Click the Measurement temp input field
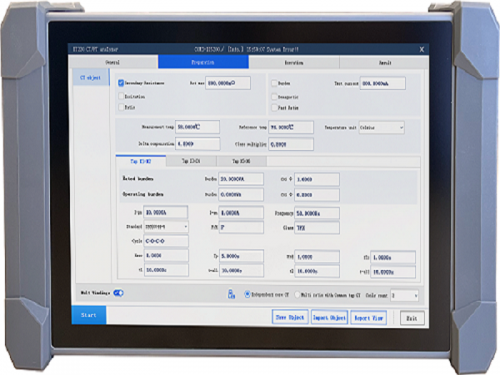The width and height of the screenshot is (500, 375). pos(197,127)
